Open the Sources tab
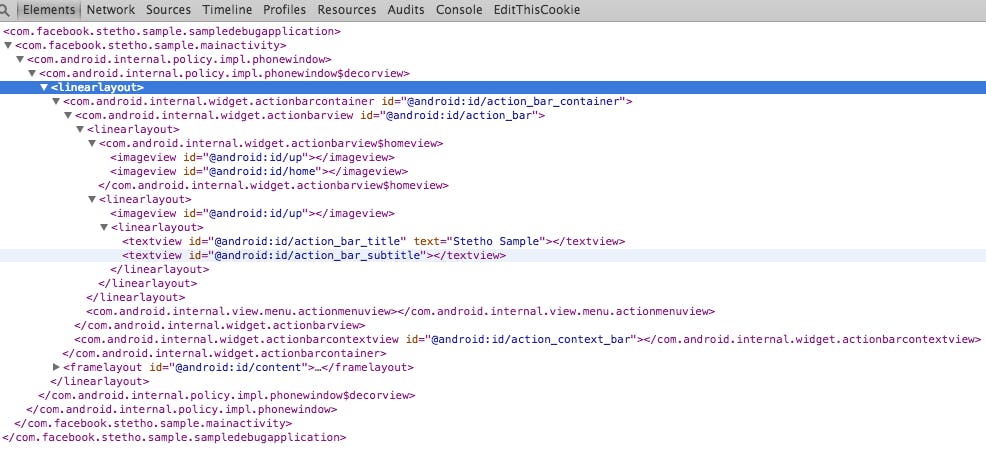 coord(168,10)
